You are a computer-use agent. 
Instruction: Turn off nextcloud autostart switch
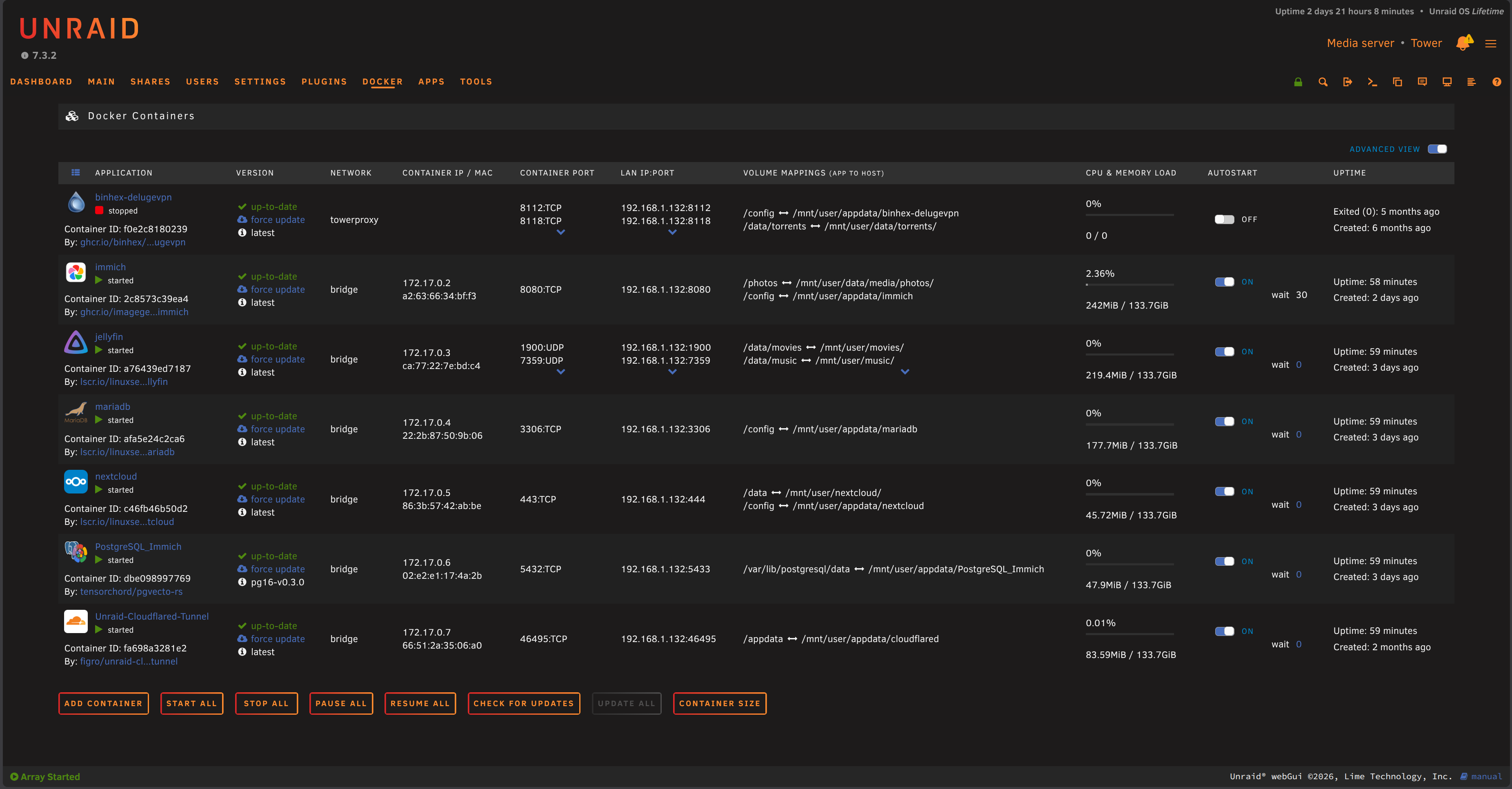click(x=1224, y=492)
